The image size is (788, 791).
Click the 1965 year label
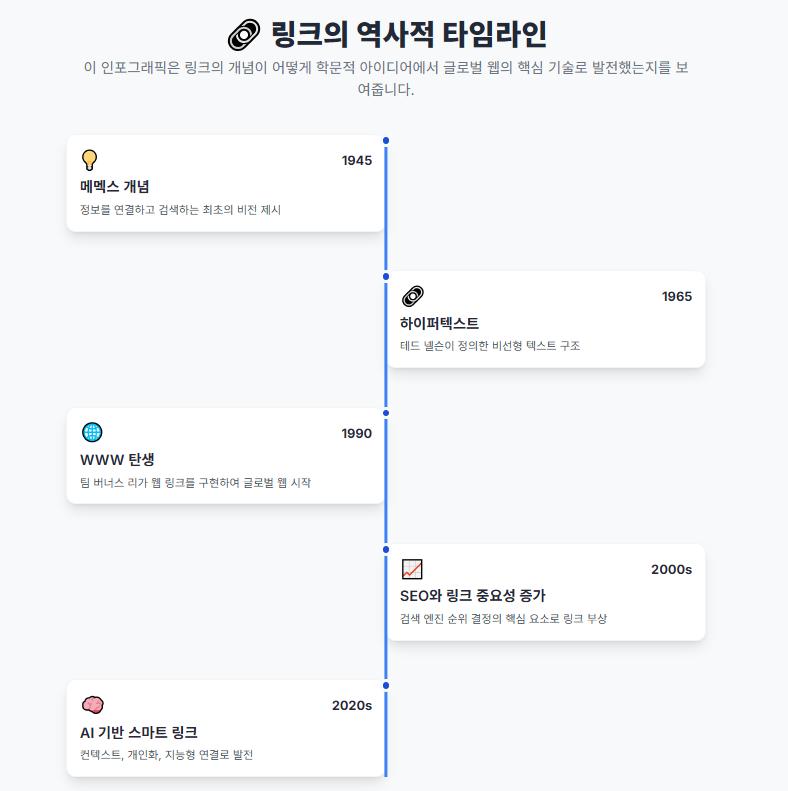676,297
